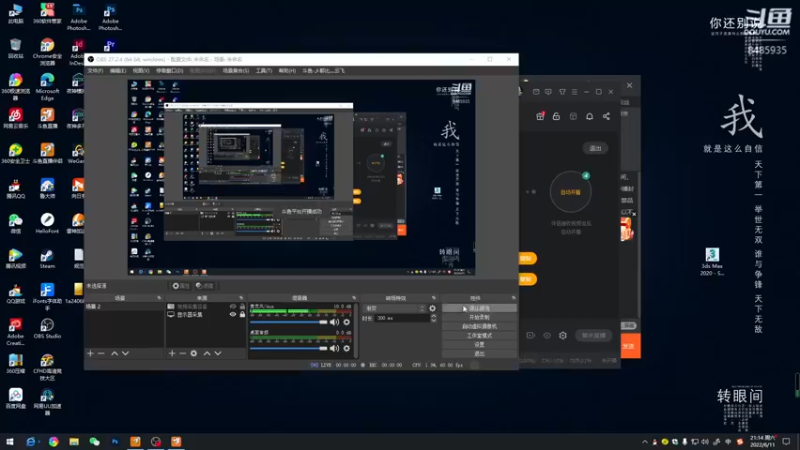Select scene 2 in scenes list
This screenshot has width=800, height=450.
point(124,307)
